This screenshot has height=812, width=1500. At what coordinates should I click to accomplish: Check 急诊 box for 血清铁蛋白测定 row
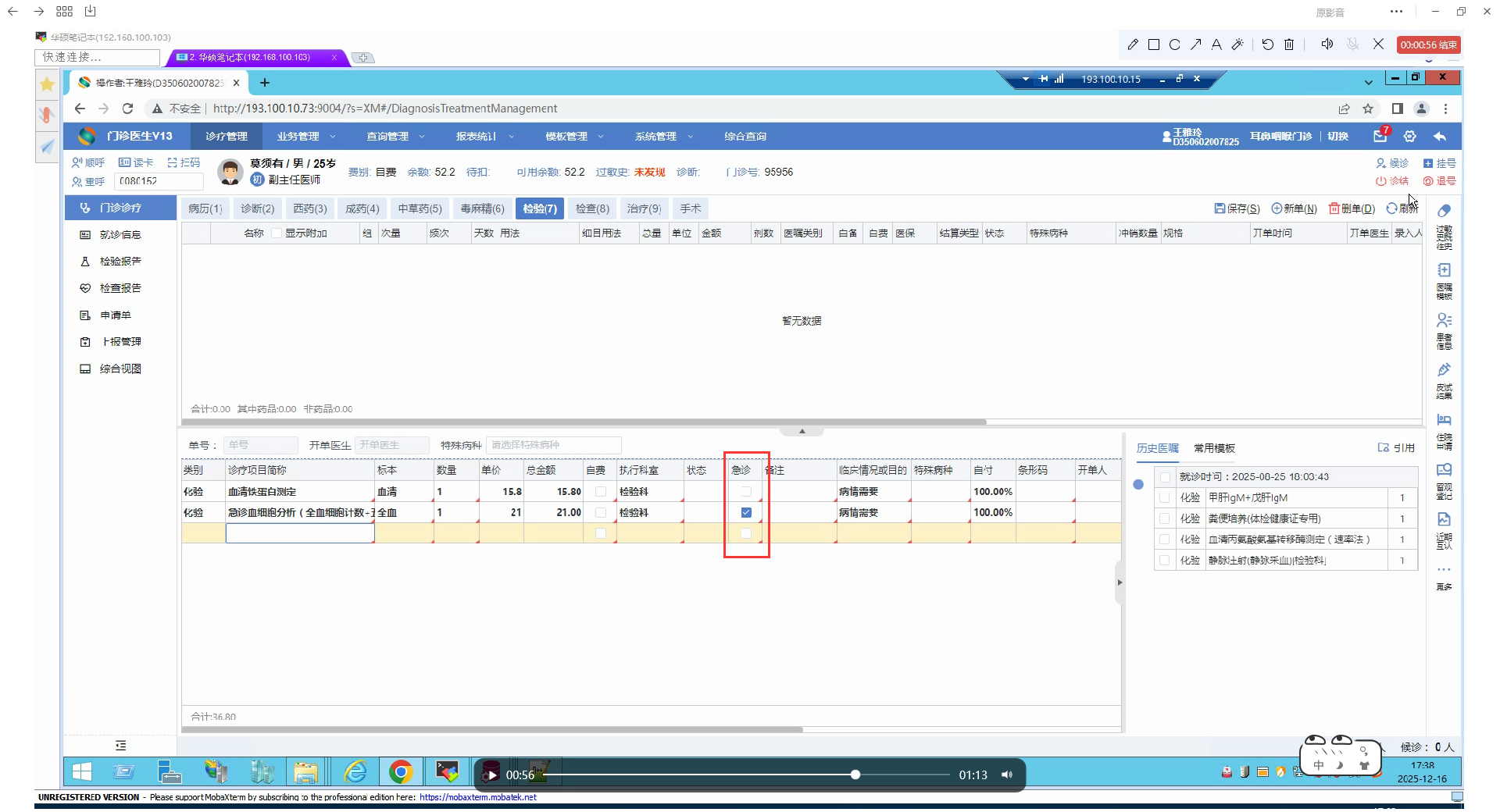pyautogui.click(x=746, y=492)
